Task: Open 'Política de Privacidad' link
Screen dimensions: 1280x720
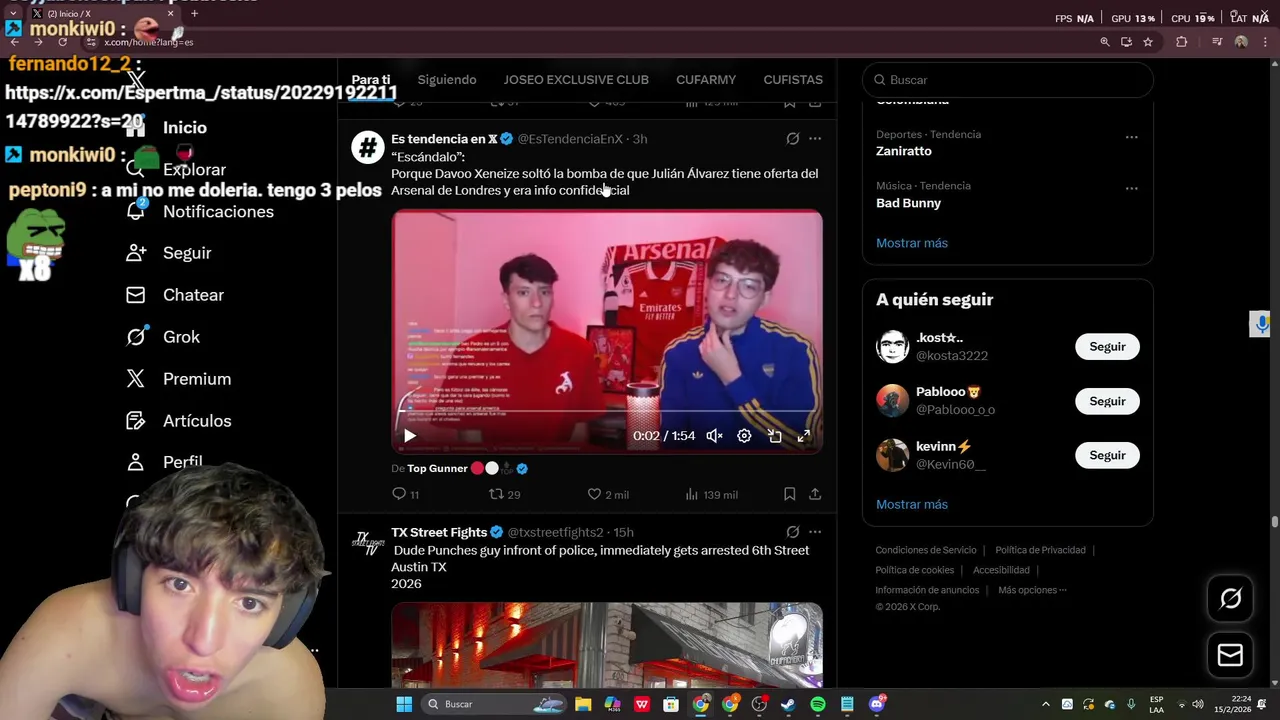Action: [1040, 550]
